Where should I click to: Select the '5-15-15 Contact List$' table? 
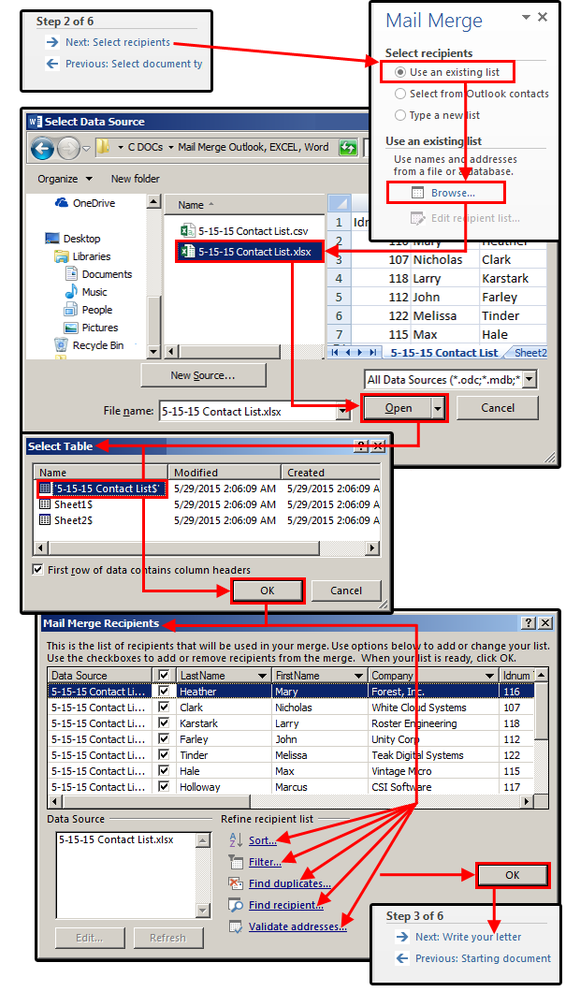tap(102, 488)
